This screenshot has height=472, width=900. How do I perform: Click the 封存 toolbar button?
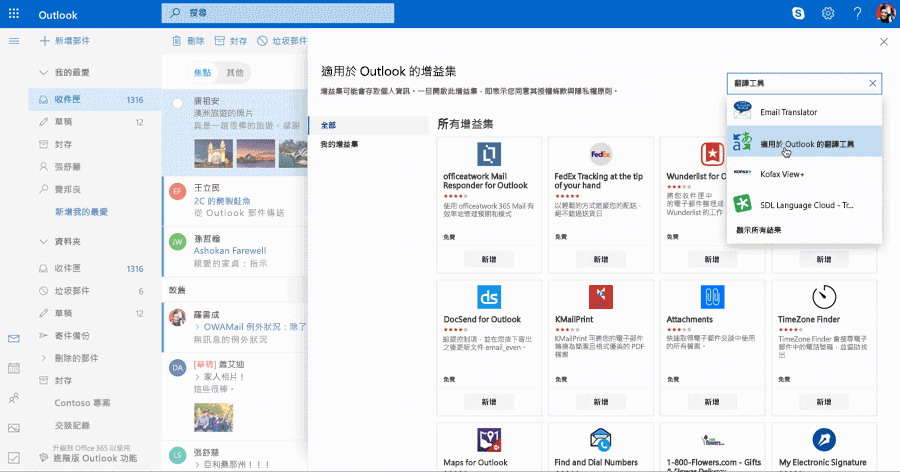(x=231, y=41)
